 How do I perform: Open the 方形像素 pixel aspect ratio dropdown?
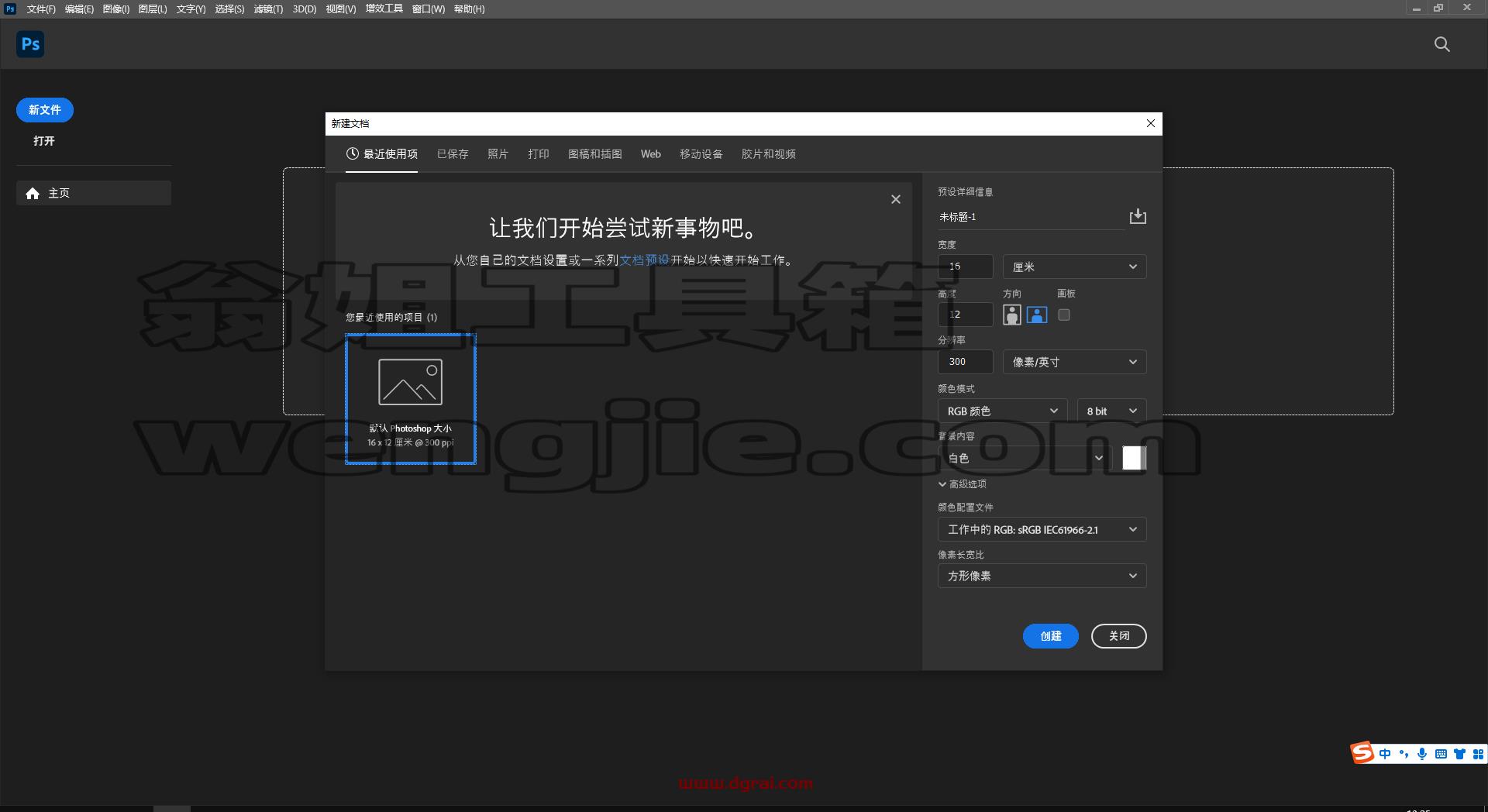click(x=1042, y=576)
